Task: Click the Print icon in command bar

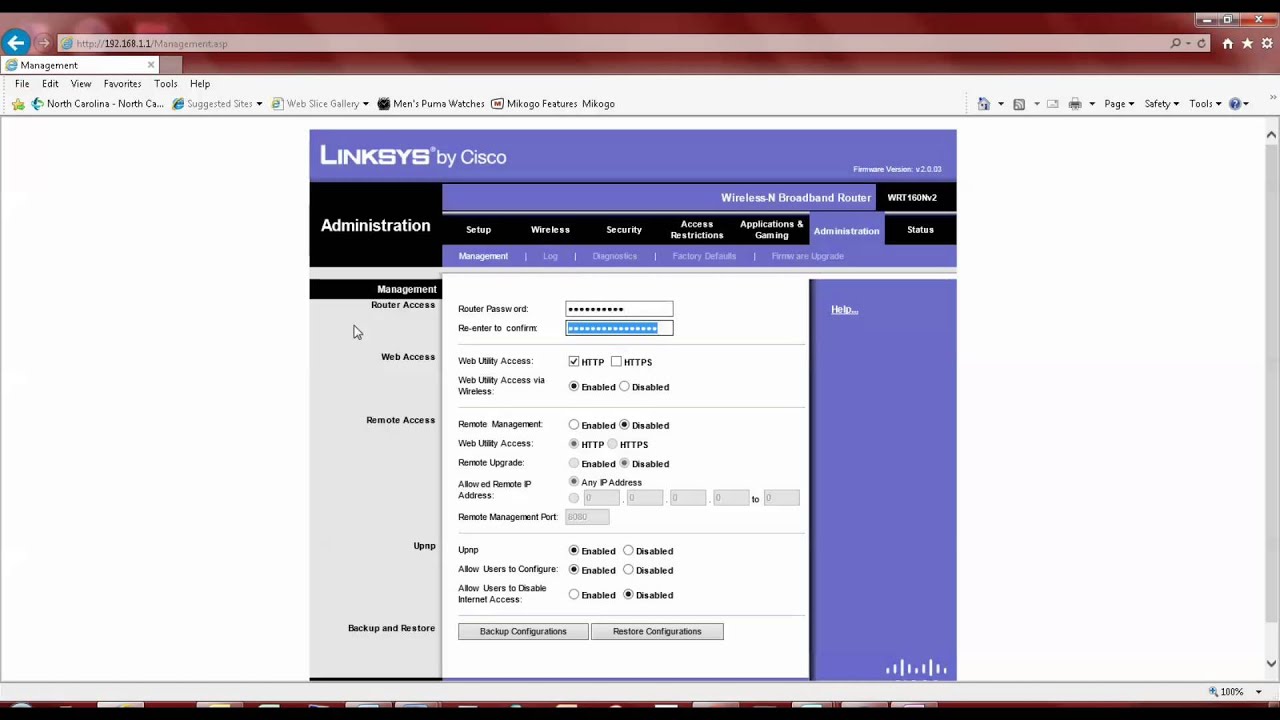Action: point(1075,104)
